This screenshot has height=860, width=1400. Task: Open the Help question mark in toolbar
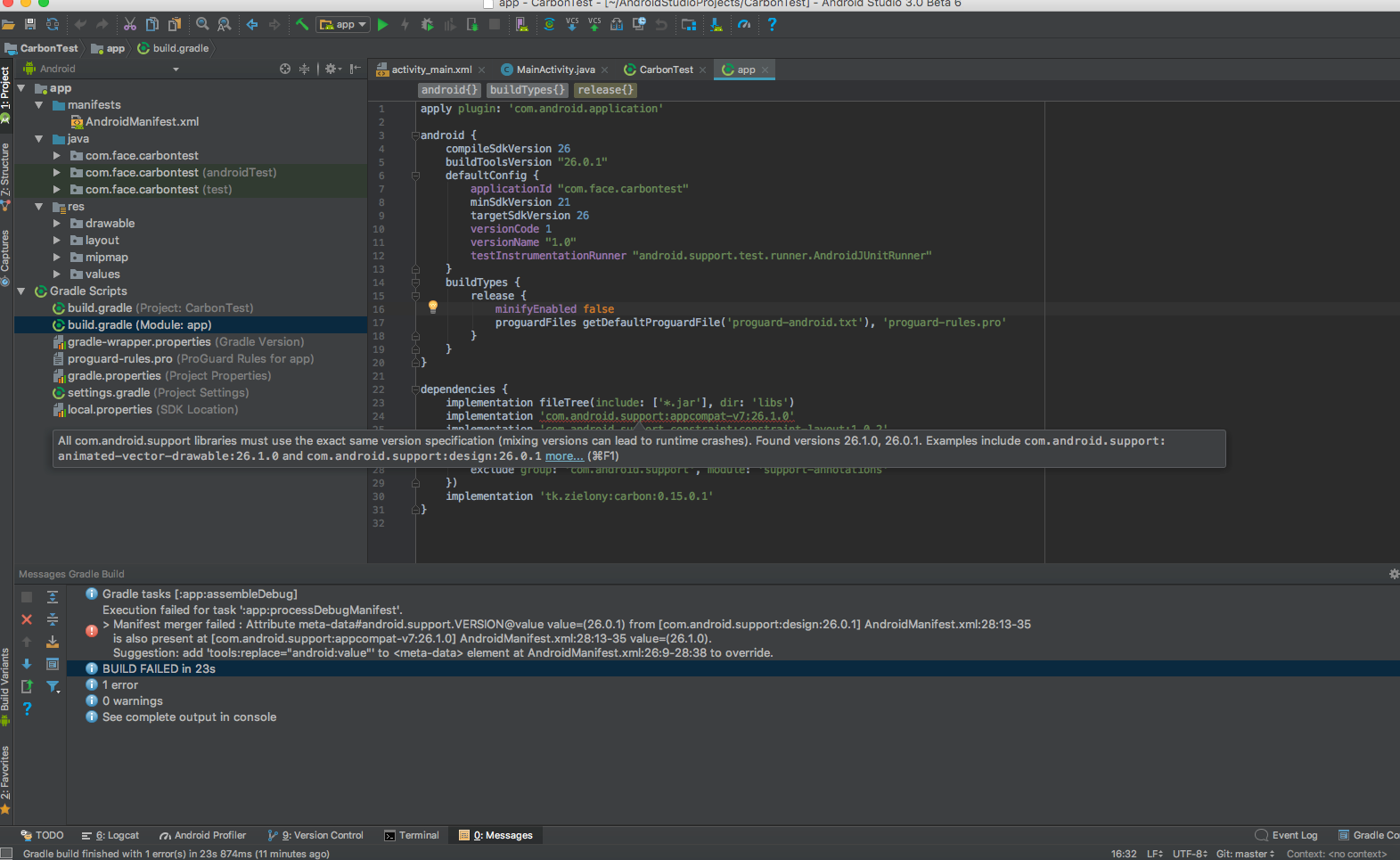[772, 24]
